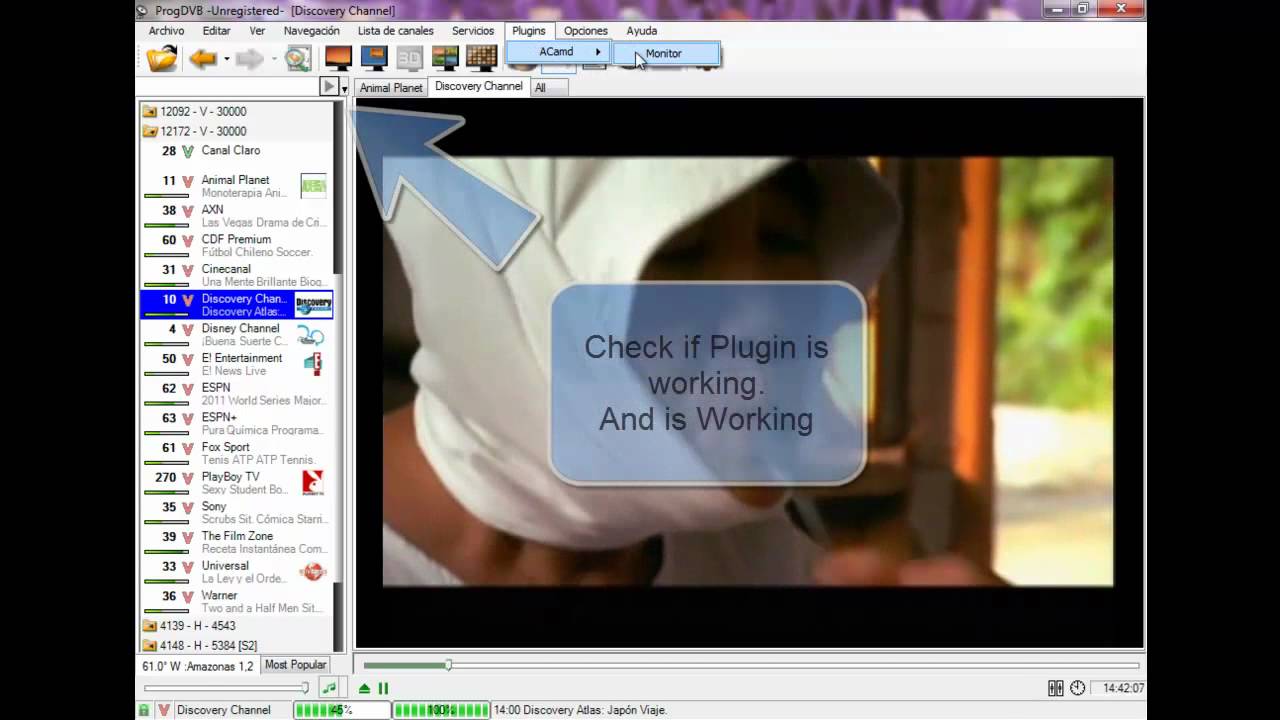The width and height of the screenshot is (1280, 720).
Task: Select the blue picture-in-picture monitor icon
Action: coord(374,58)
